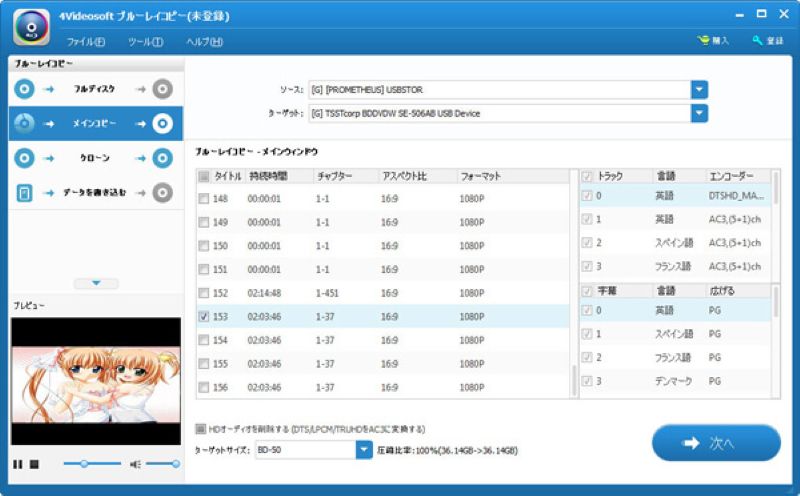
Task: Click the shopping cart purchase icon
Action: pos(704,40)
